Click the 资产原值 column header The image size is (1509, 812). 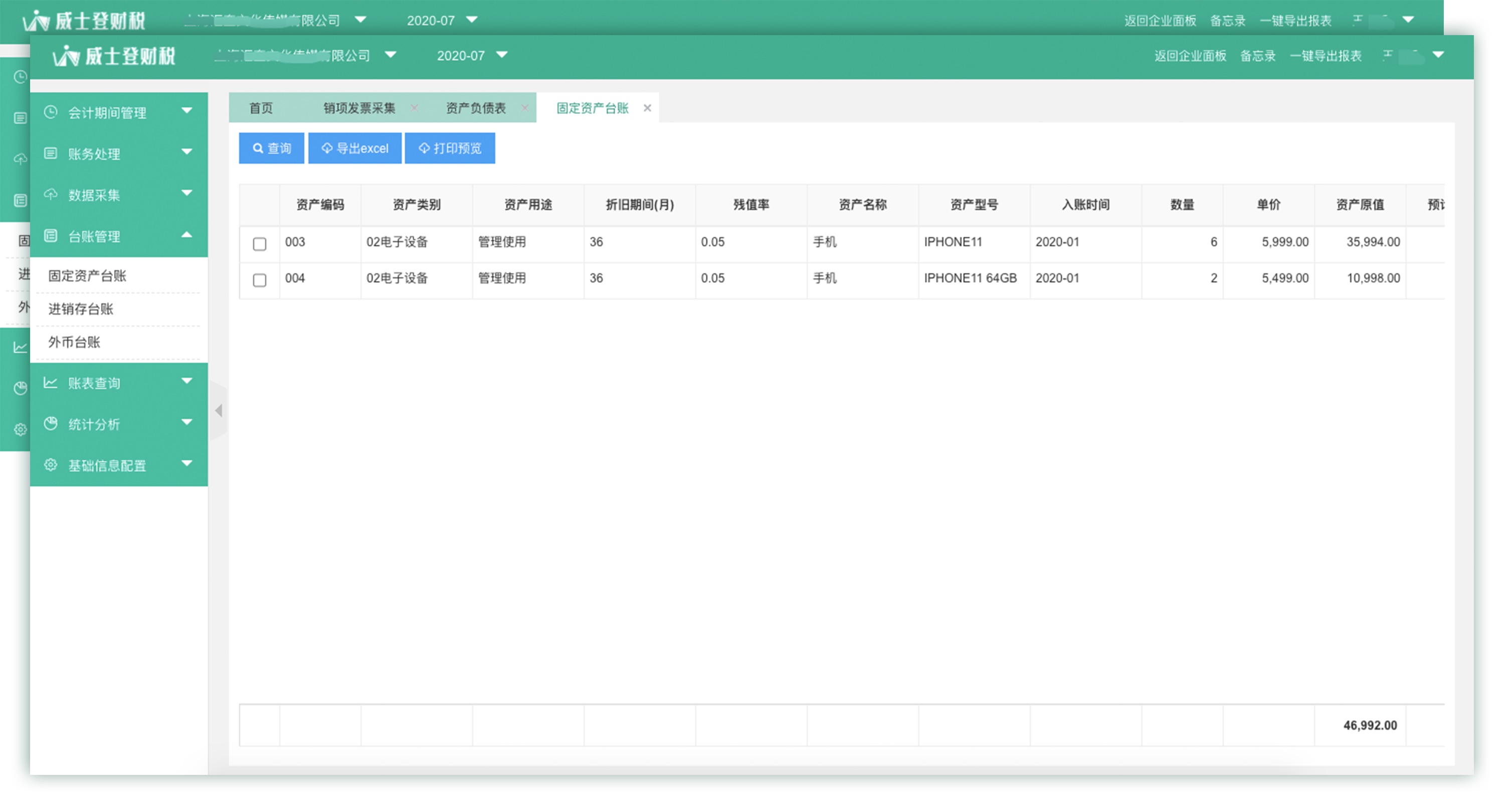point(1360,205)
